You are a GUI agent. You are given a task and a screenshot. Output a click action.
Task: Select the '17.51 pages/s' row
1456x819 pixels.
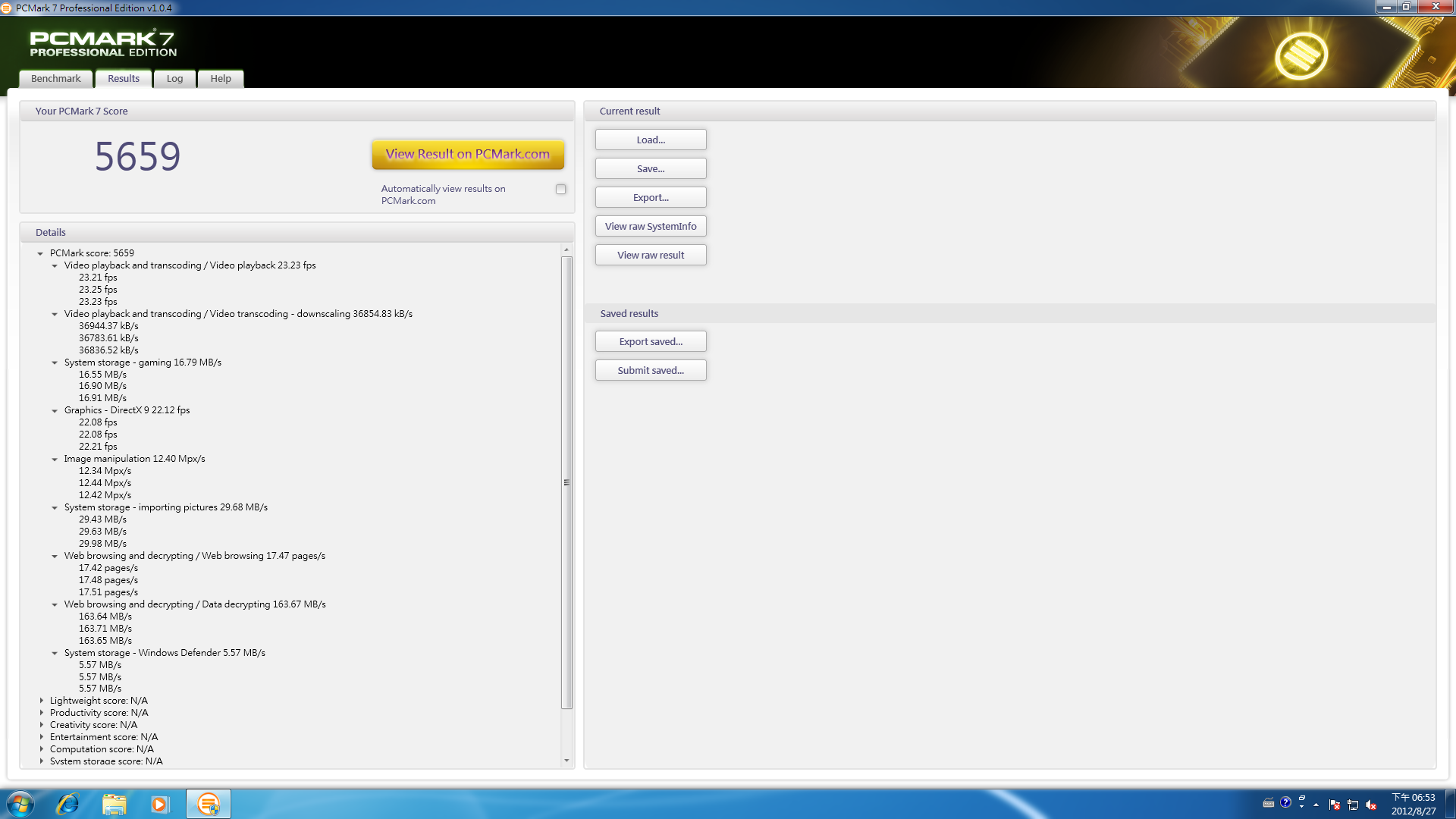pos(108,592)
